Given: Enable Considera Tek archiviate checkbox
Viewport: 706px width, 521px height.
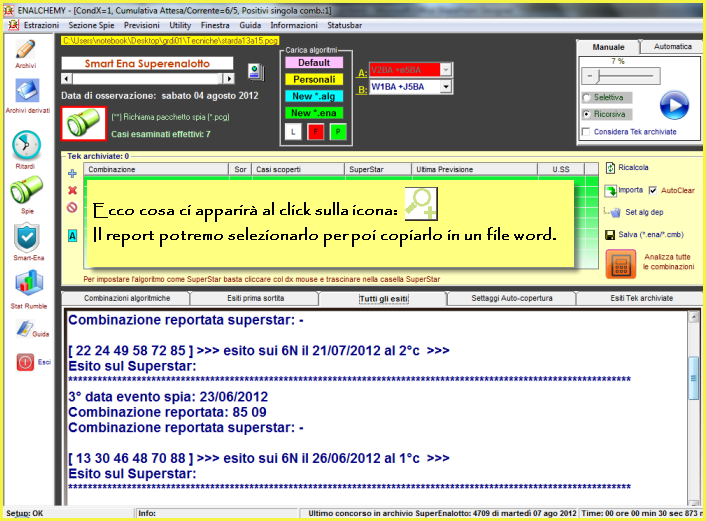Looking at the screenshot, I should pyautogui.click(x=586, y=132).
